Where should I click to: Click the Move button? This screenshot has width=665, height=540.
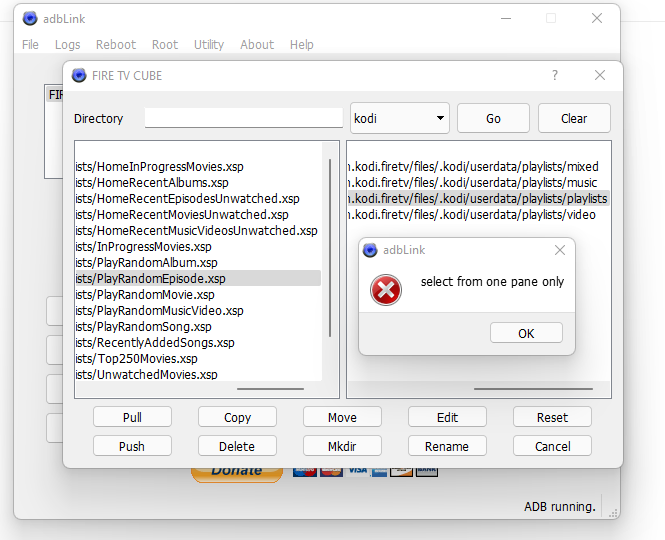click(342, 417)
